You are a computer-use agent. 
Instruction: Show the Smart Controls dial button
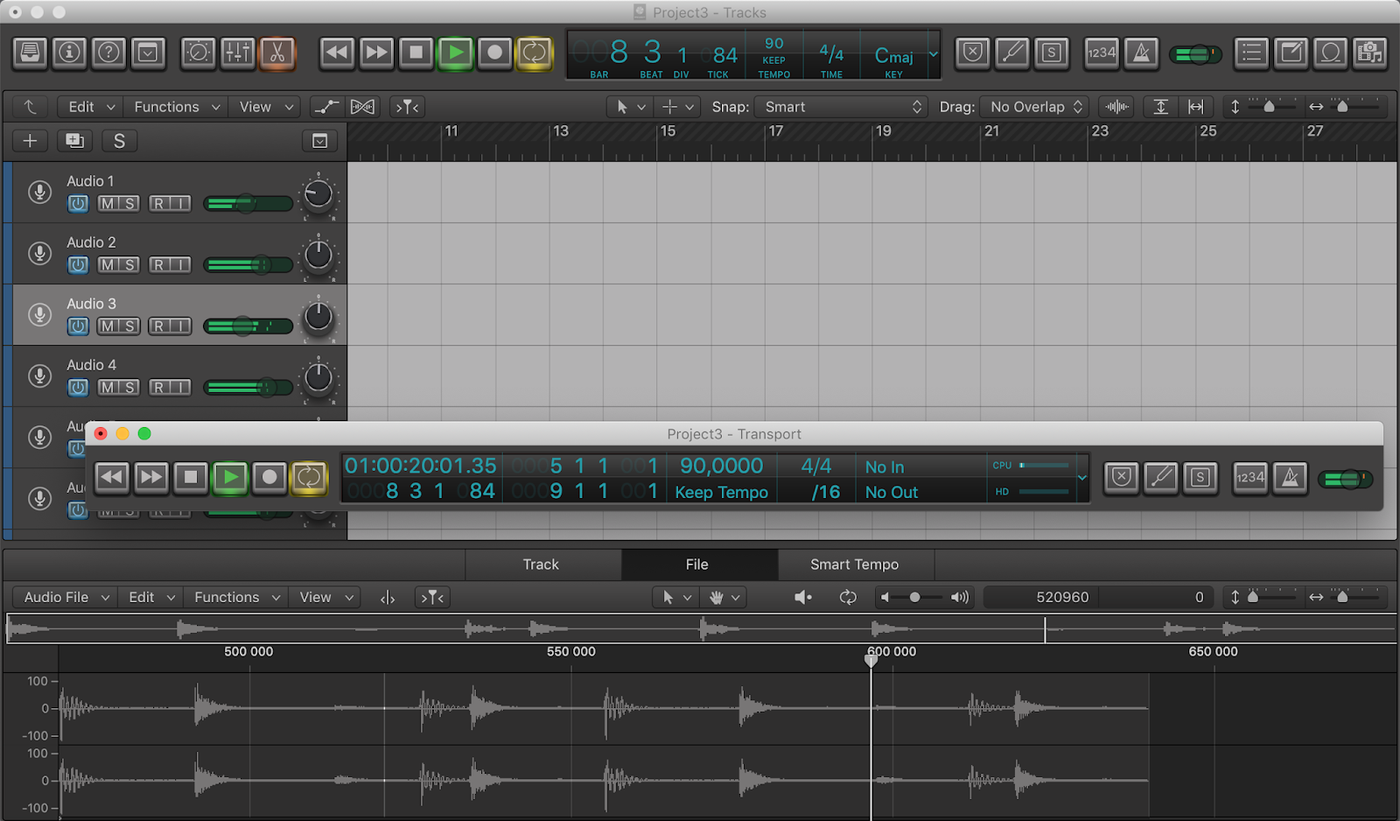click(198, 52)
